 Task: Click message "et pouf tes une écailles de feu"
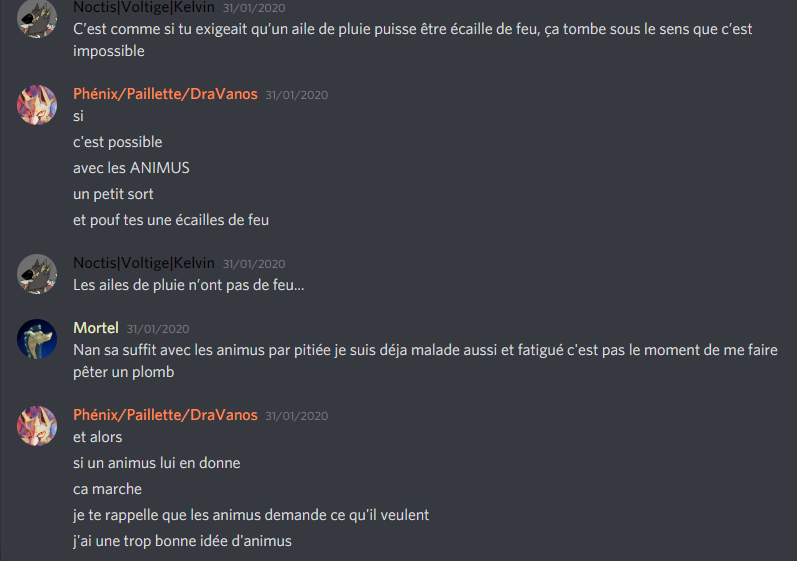click(x=171, y=220)
